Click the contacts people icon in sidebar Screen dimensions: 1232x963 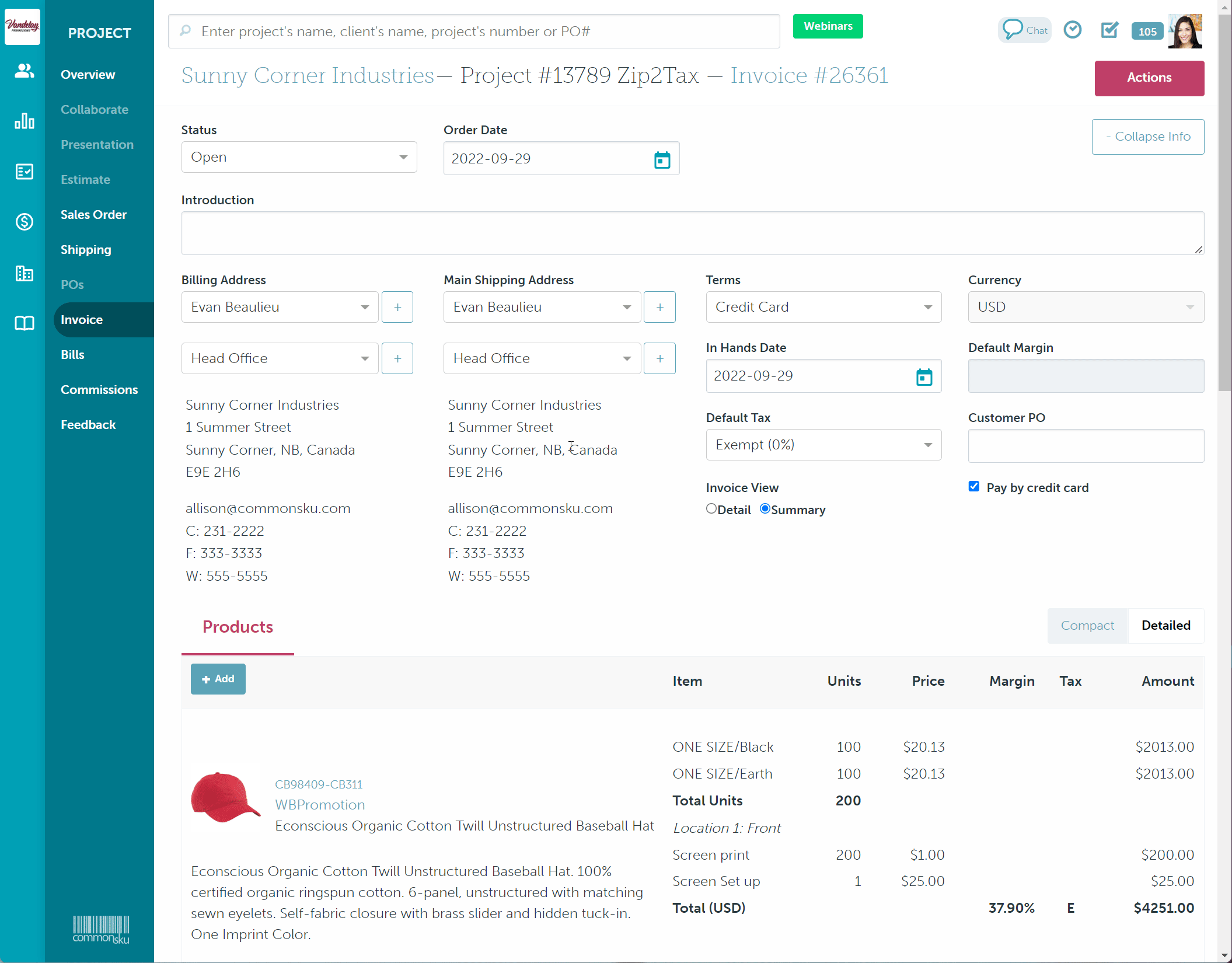(24, 71)
